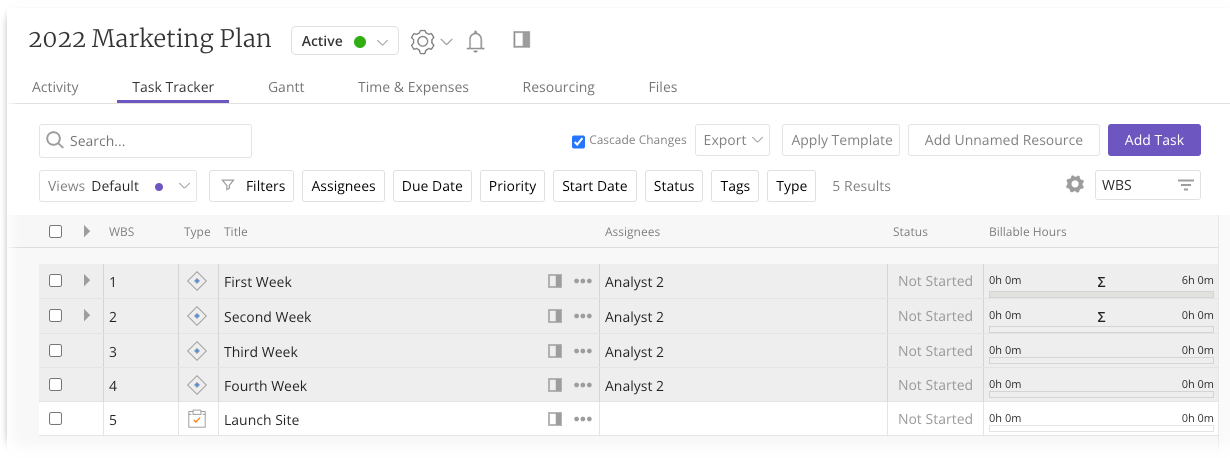Viewport: 1230px width, 458px height.
Task: Click Not Started status for Launch Site
Action: coord(935,419)
